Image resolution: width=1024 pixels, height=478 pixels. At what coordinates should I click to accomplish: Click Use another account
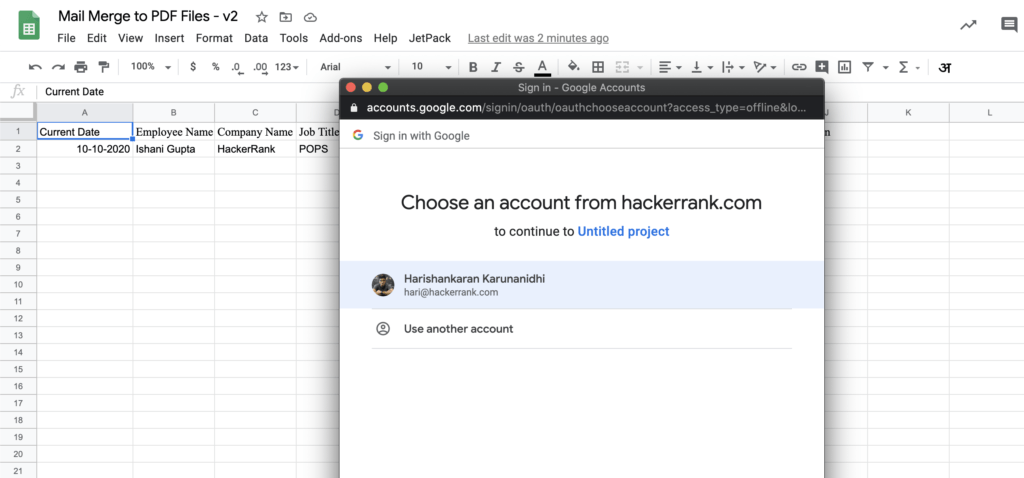[x=581, y=328]
